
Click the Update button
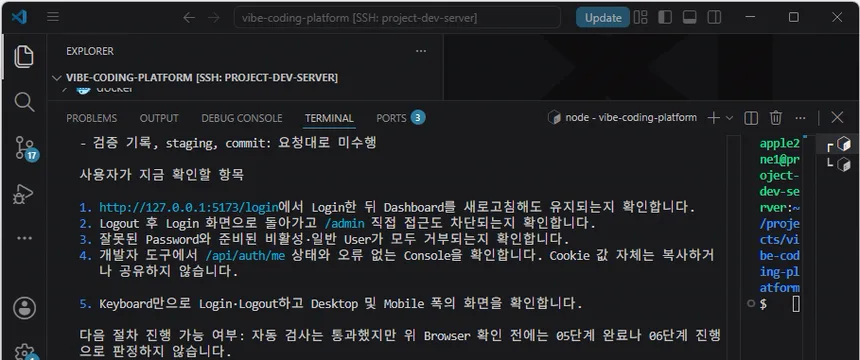[x=603, y=18]
